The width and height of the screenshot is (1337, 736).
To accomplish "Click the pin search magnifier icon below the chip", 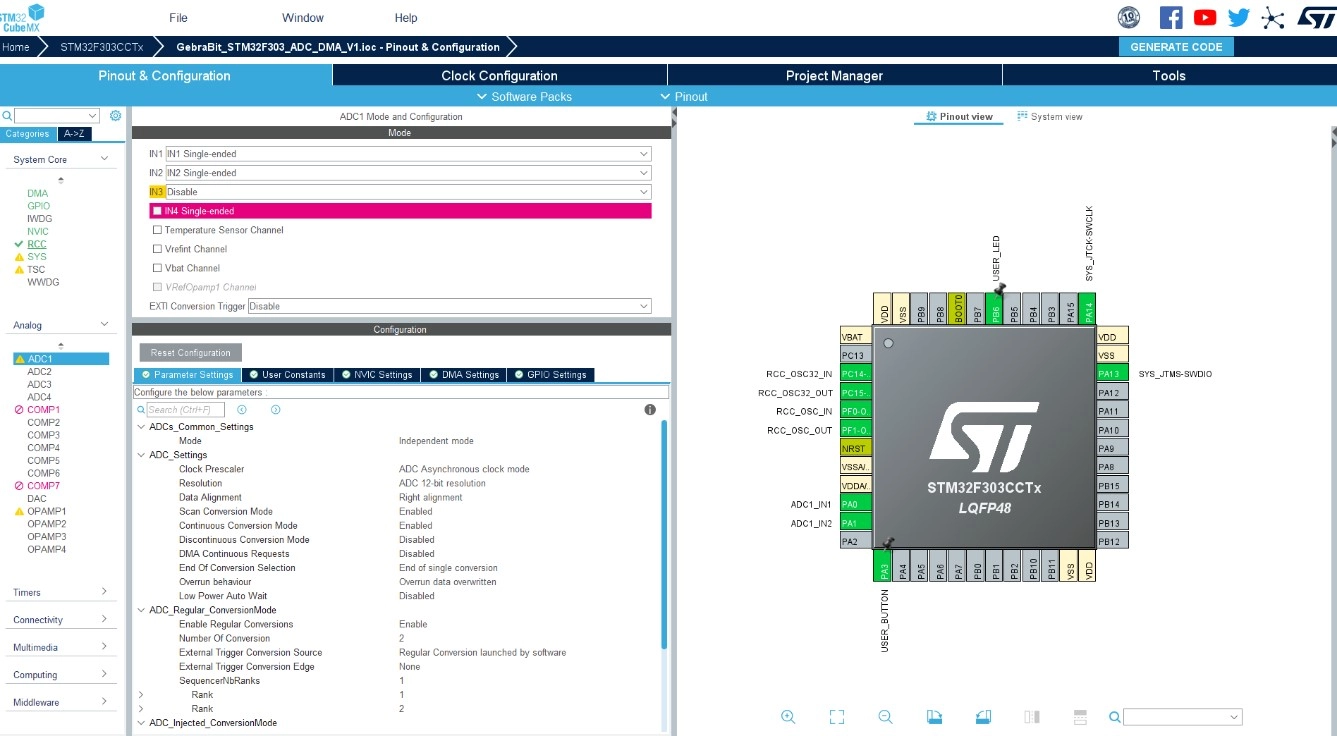I will tap(1115, 717).
